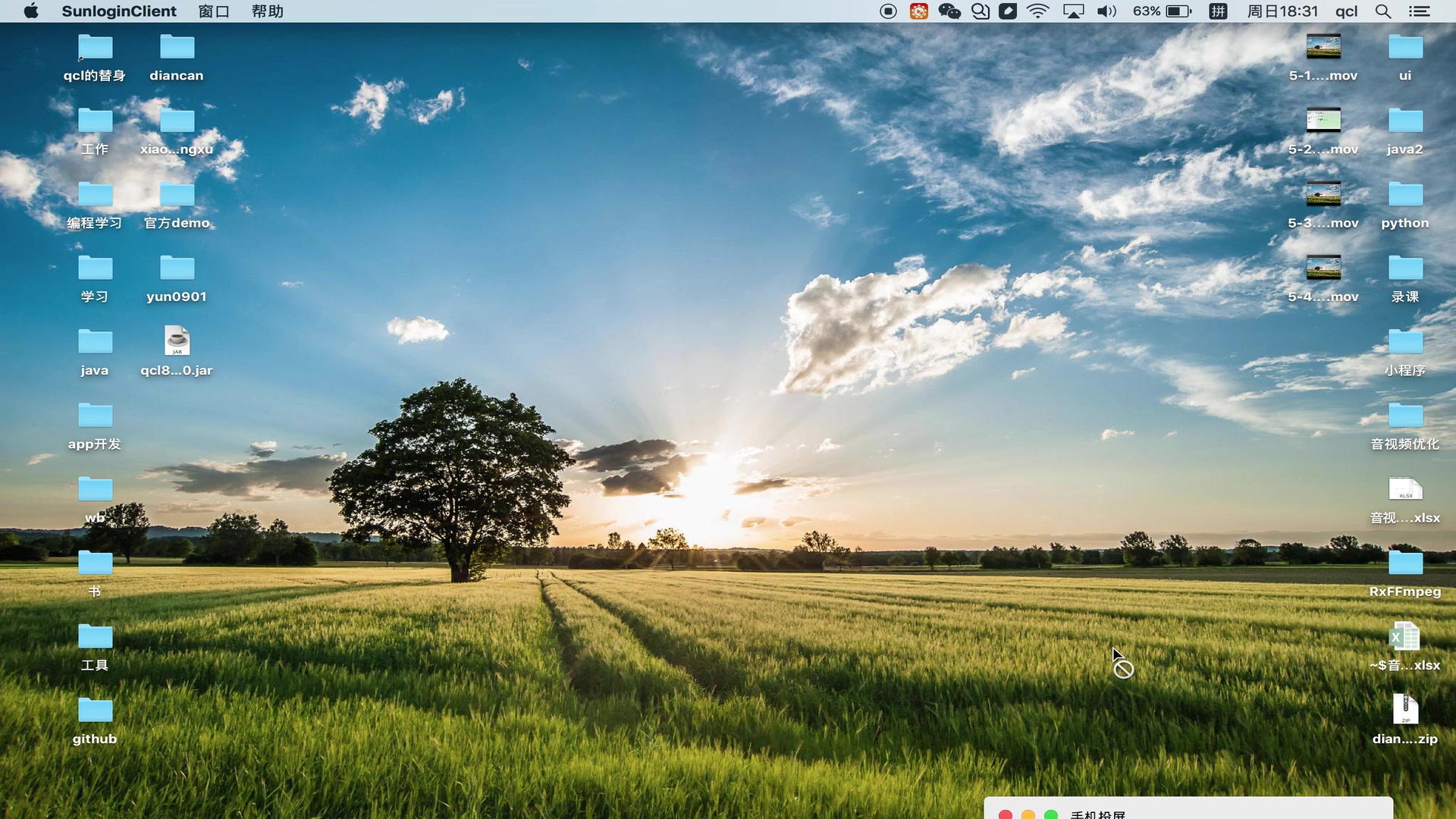Select the xiao...ngxu folder

click(x=177, y=131)
